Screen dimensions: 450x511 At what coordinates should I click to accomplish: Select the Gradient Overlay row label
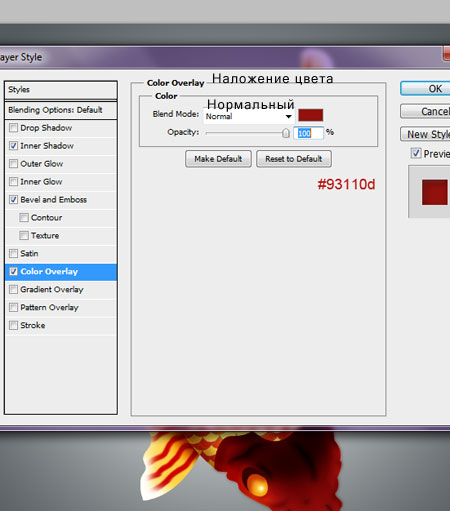(x=52, y=290)
